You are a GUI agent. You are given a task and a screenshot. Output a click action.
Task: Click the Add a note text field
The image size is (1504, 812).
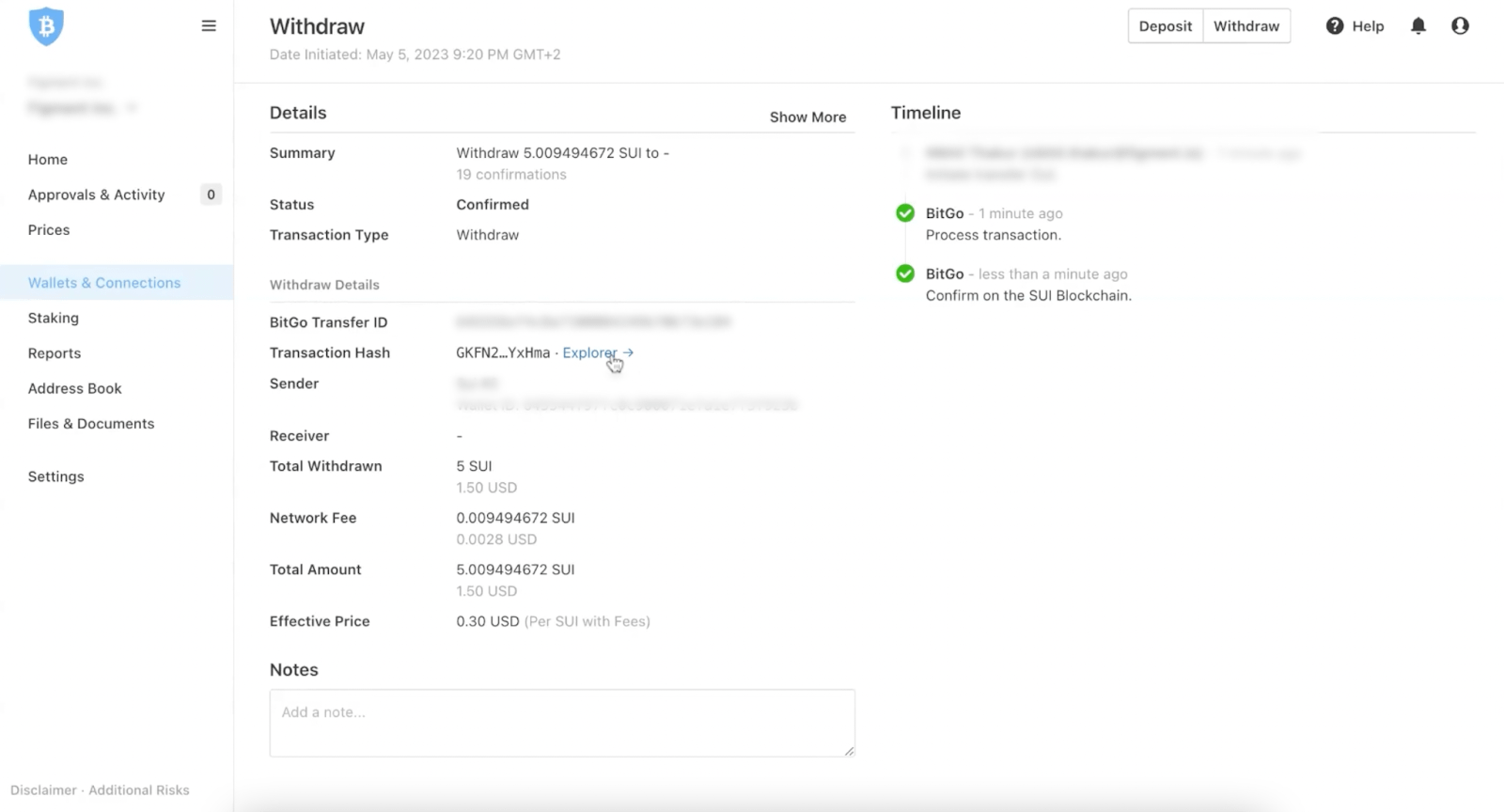tap(561, 723)
